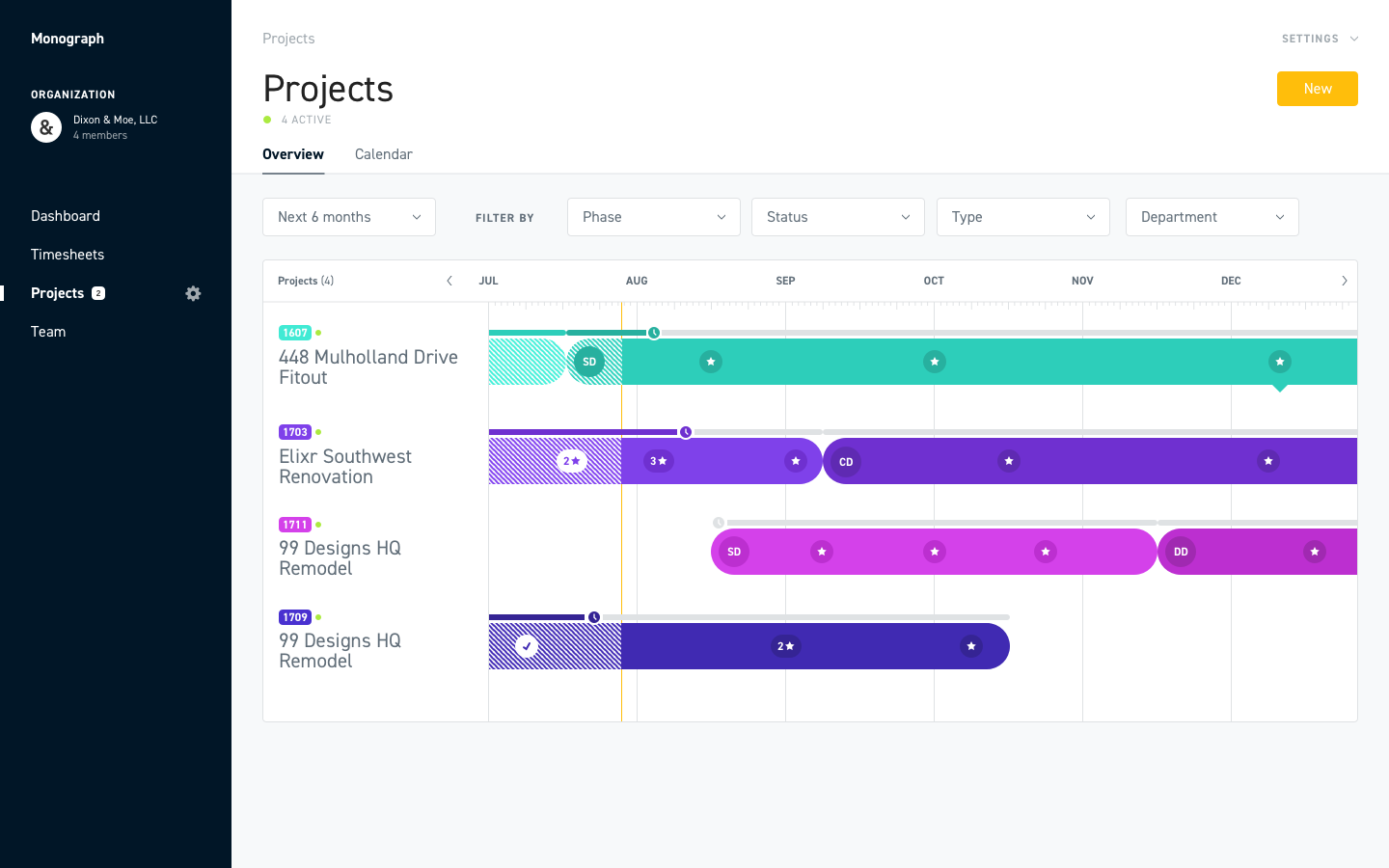Click the 4 ACTIVE status label
Viewport: 1389px width, 868px height.
(306, 120)
